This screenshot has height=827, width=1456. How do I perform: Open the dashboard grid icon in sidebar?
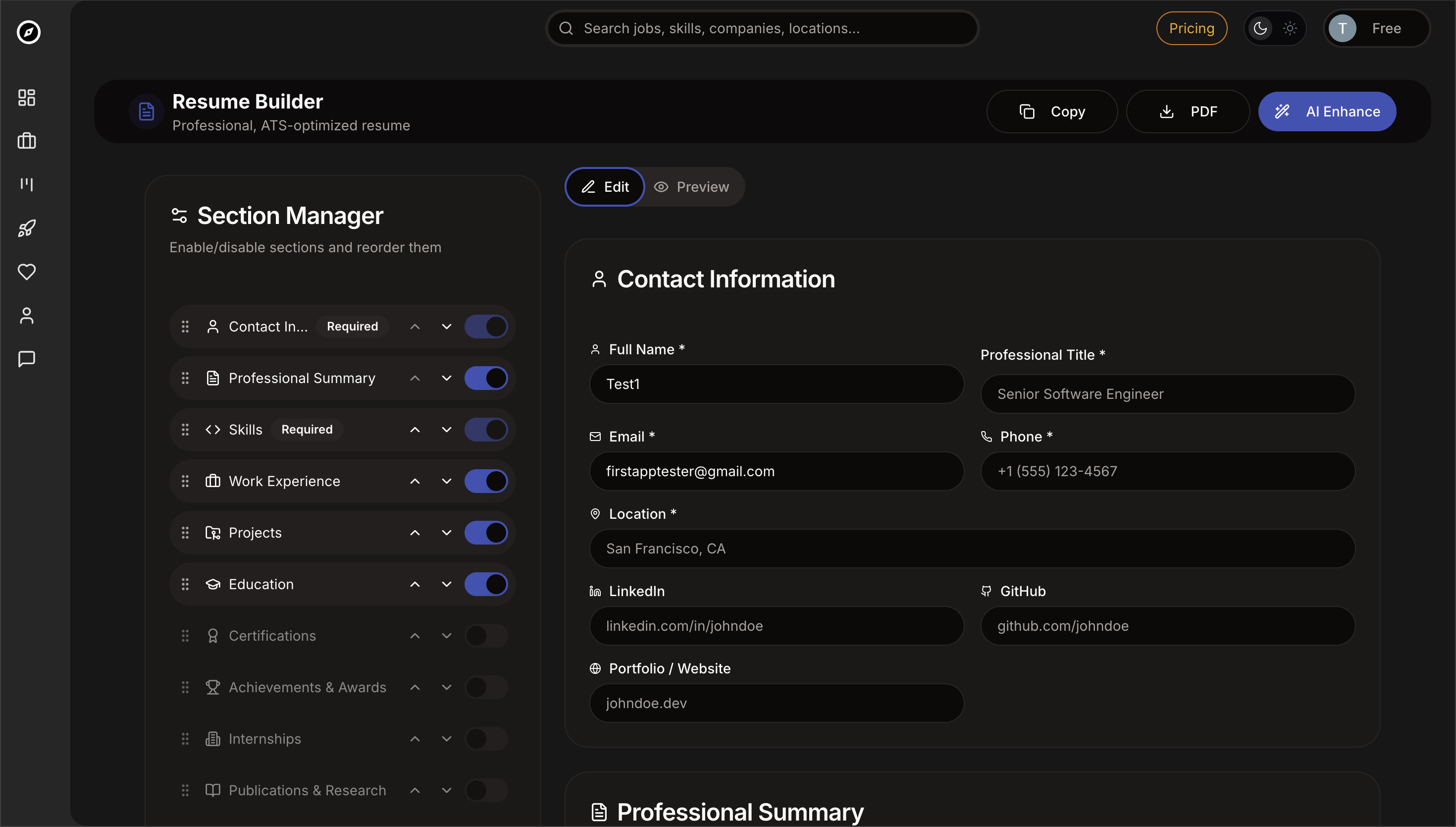point(27,97)
